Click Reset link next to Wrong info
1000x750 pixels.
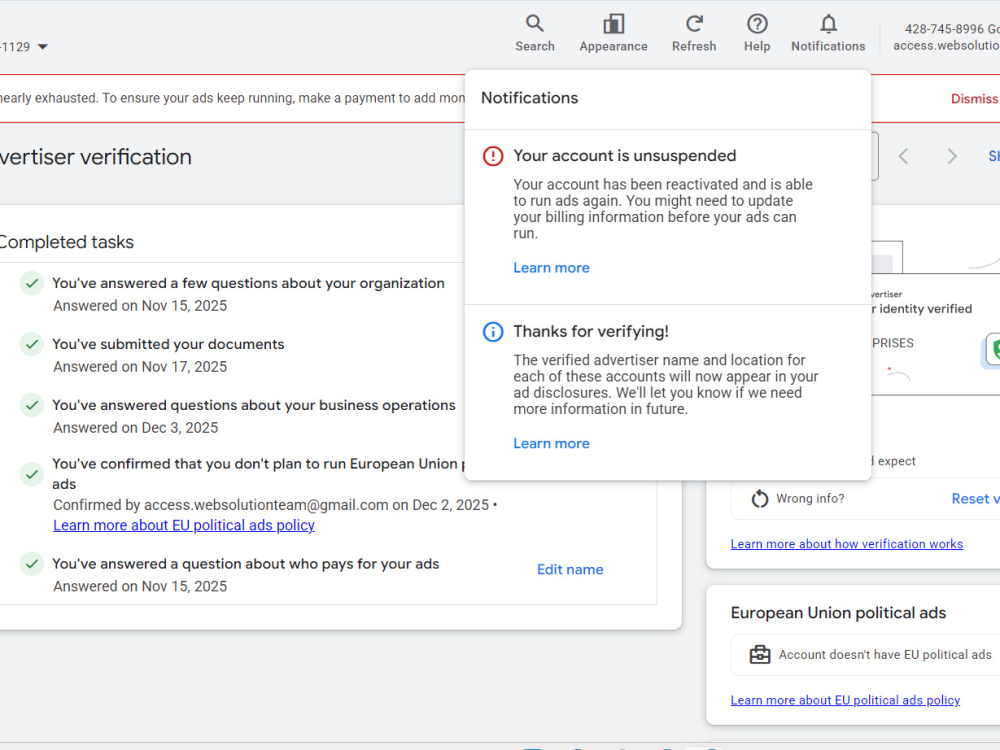click(x=975, y=499)
